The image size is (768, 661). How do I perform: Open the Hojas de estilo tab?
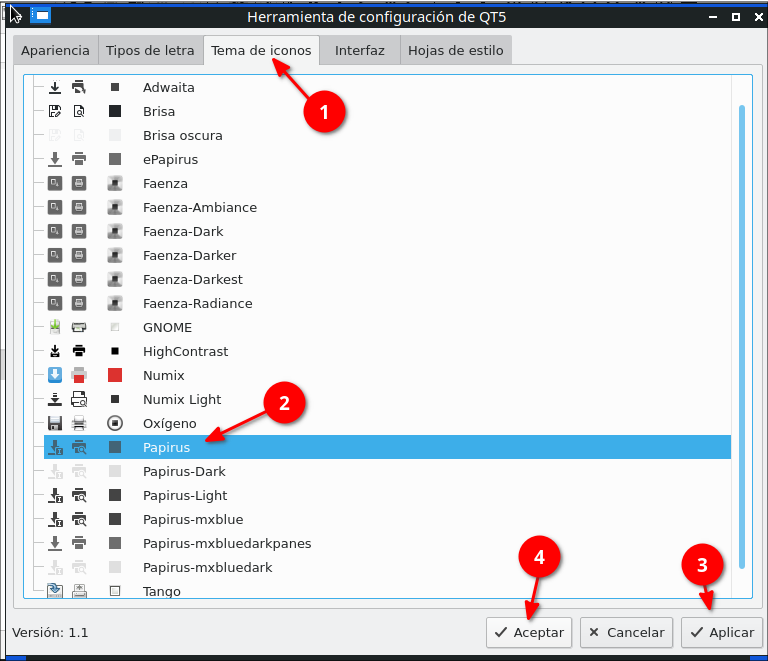(456, 50)
